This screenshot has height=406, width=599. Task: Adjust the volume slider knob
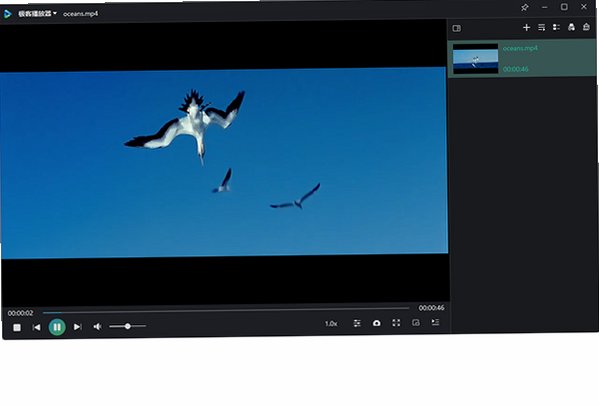128,326
